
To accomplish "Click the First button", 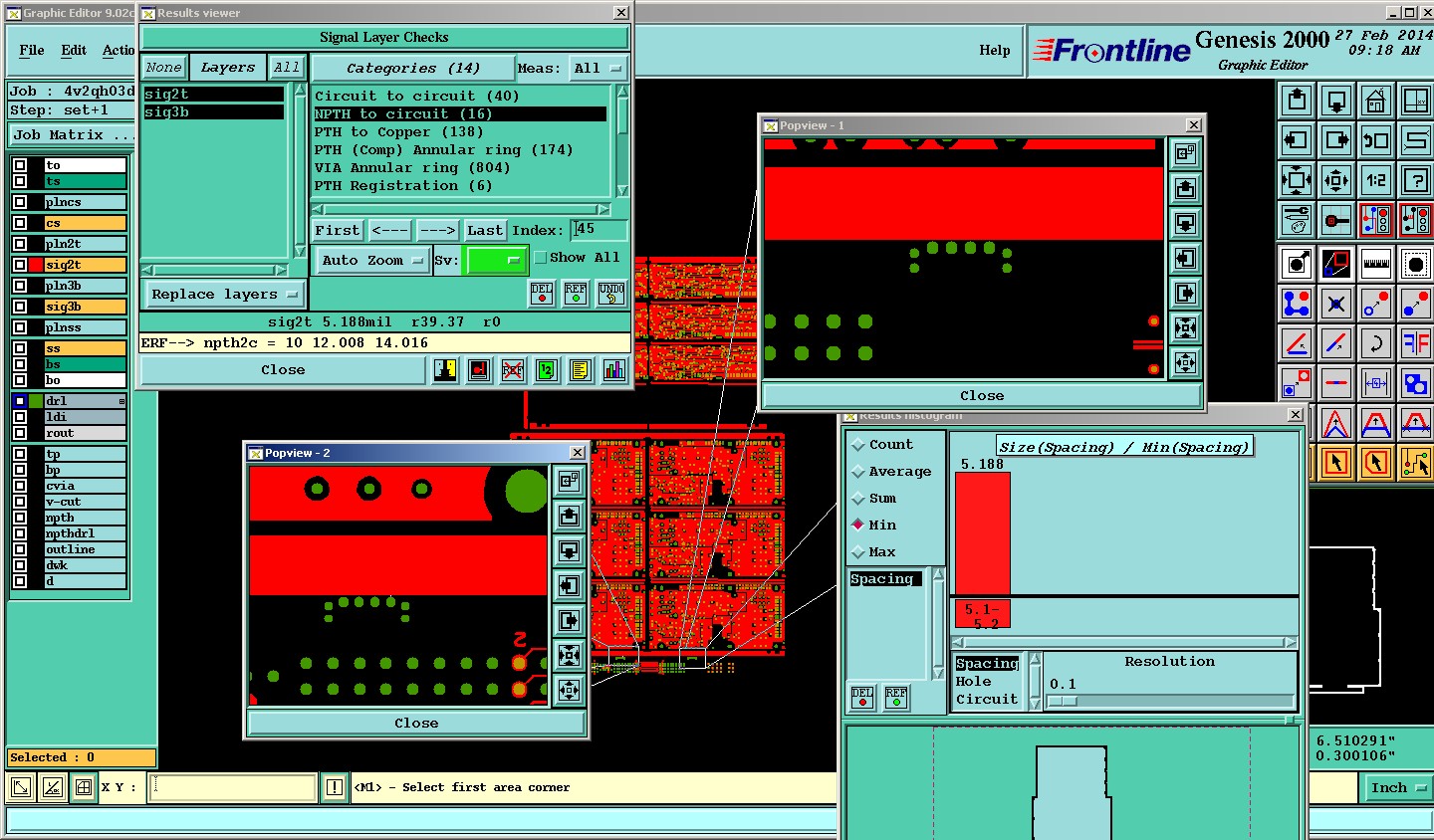I will coord(338,230).
